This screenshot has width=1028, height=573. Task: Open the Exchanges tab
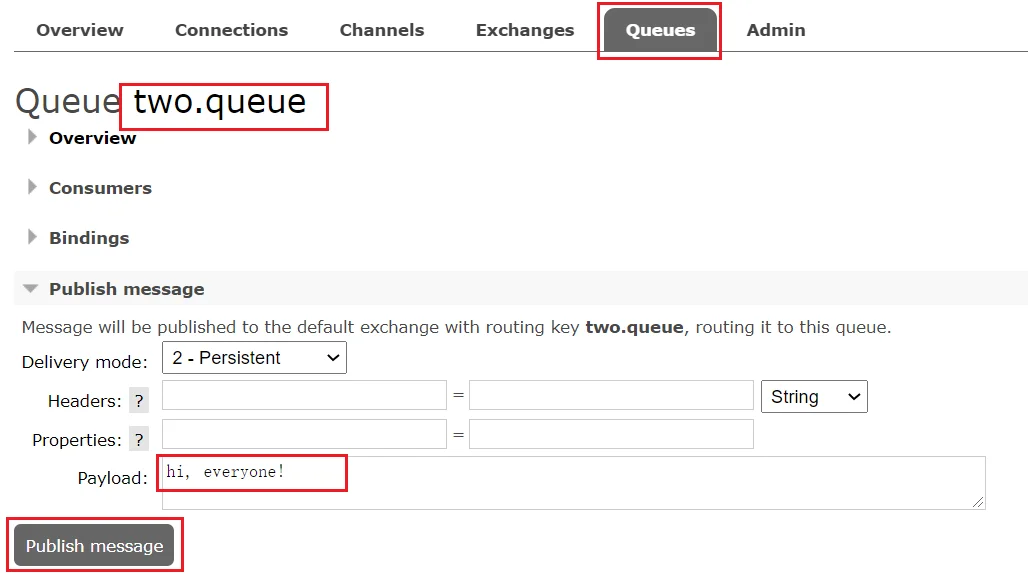[x=524, y=30]
